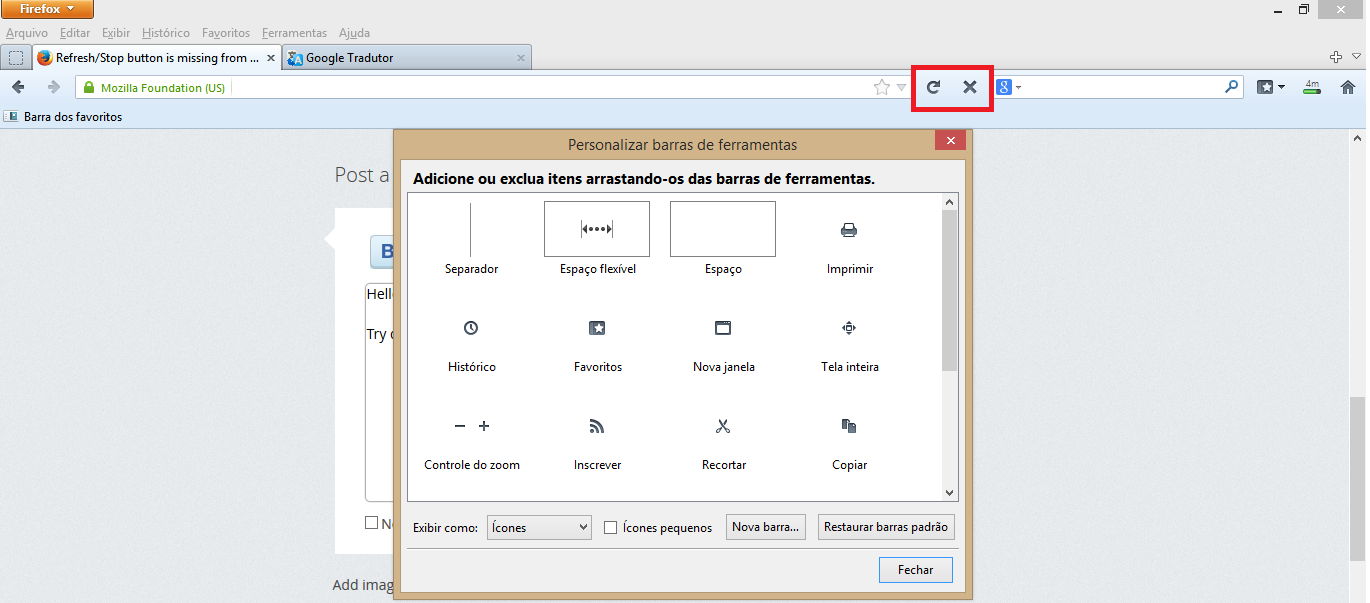This screenshot has width=1370, height=603.
Task: Open the Exibir menu
Action: point(116,33)
